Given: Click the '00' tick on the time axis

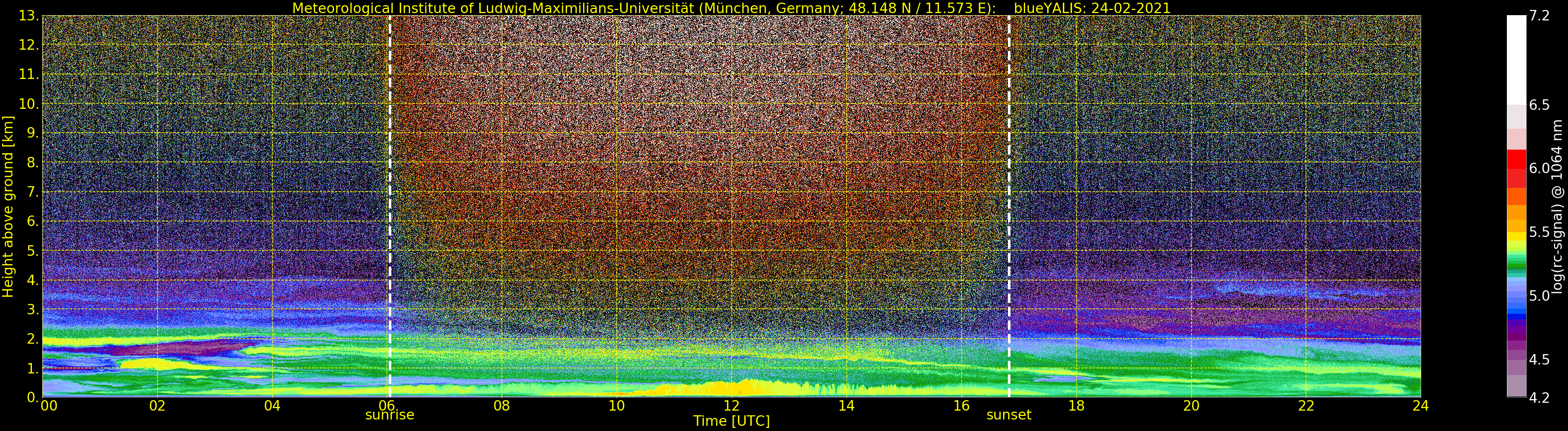Looking at the screenshot, I should pyautogui.click(x=49, y=406).
